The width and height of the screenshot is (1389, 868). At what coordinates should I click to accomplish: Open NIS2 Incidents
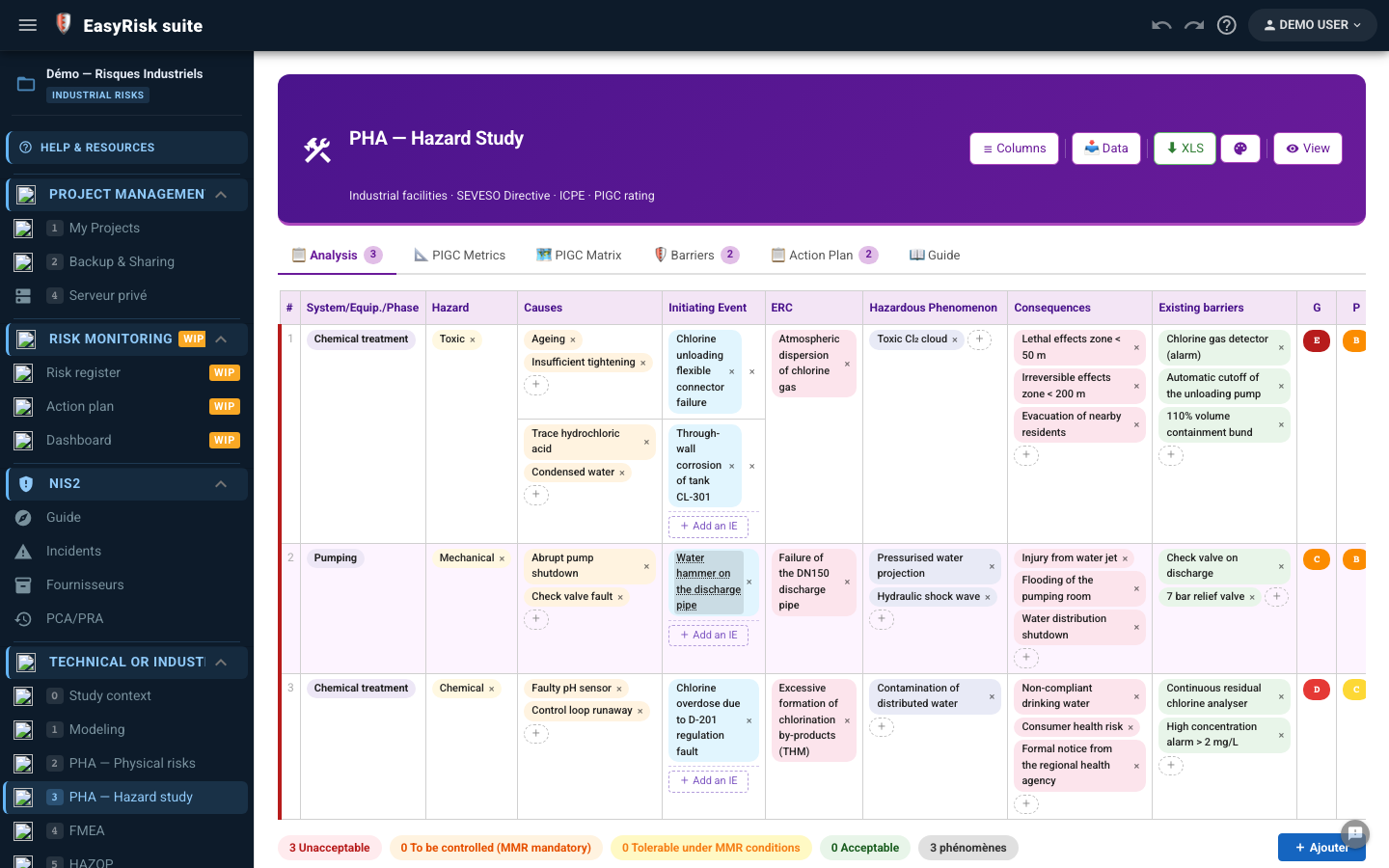coord(127,552)
